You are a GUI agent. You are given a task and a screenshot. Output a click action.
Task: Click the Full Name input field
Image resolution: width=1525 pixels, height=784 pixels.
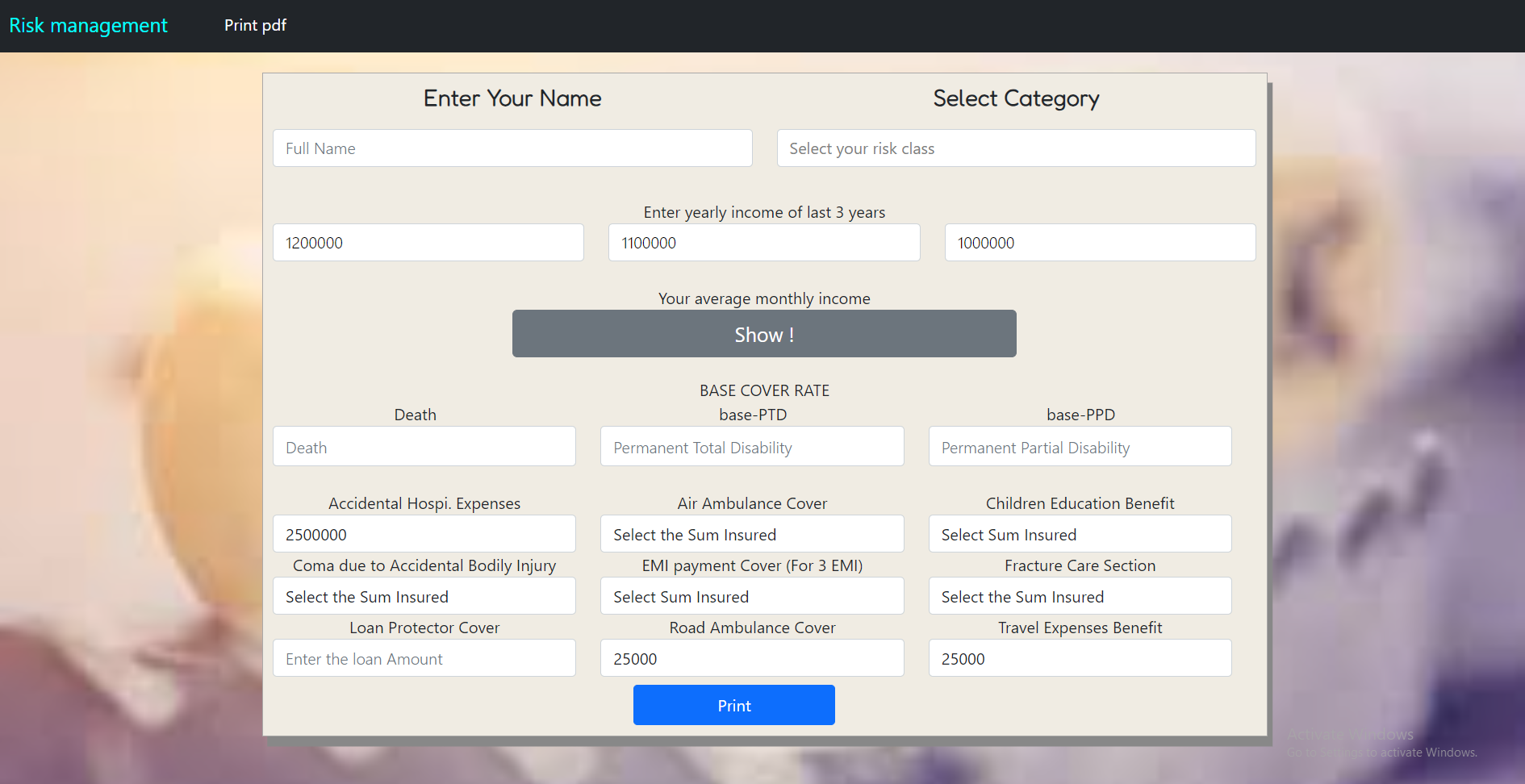coord(512,148)
